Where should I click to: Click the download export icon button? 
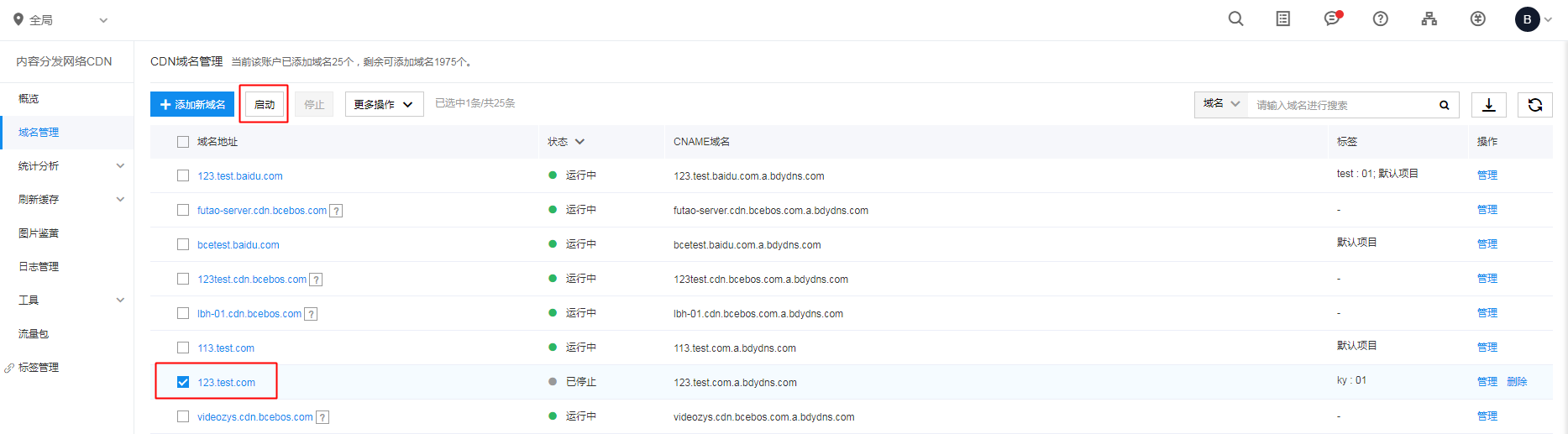(1489, 105)
